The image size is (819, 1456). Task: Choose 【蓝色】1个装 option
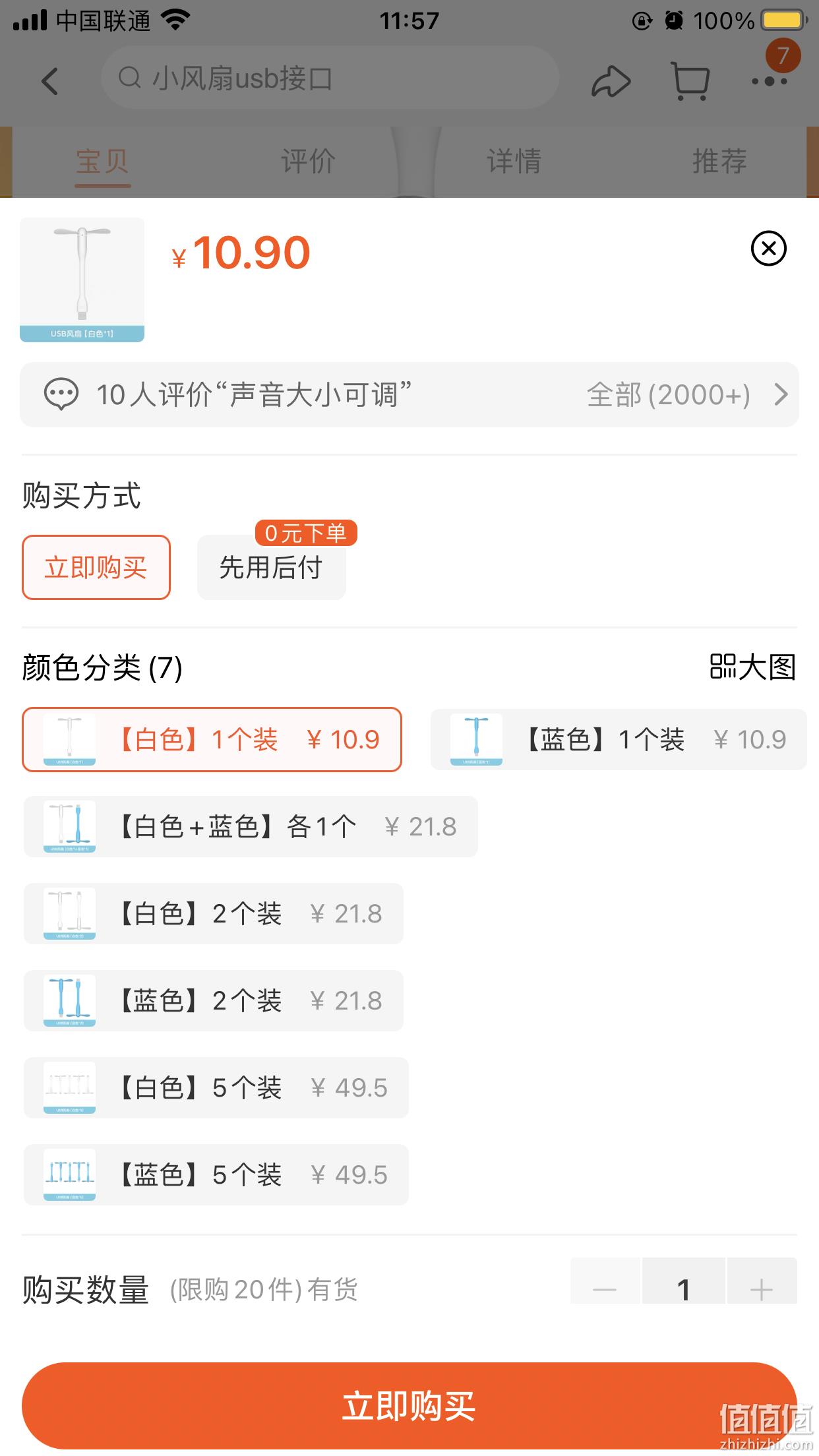pos(619,739)
